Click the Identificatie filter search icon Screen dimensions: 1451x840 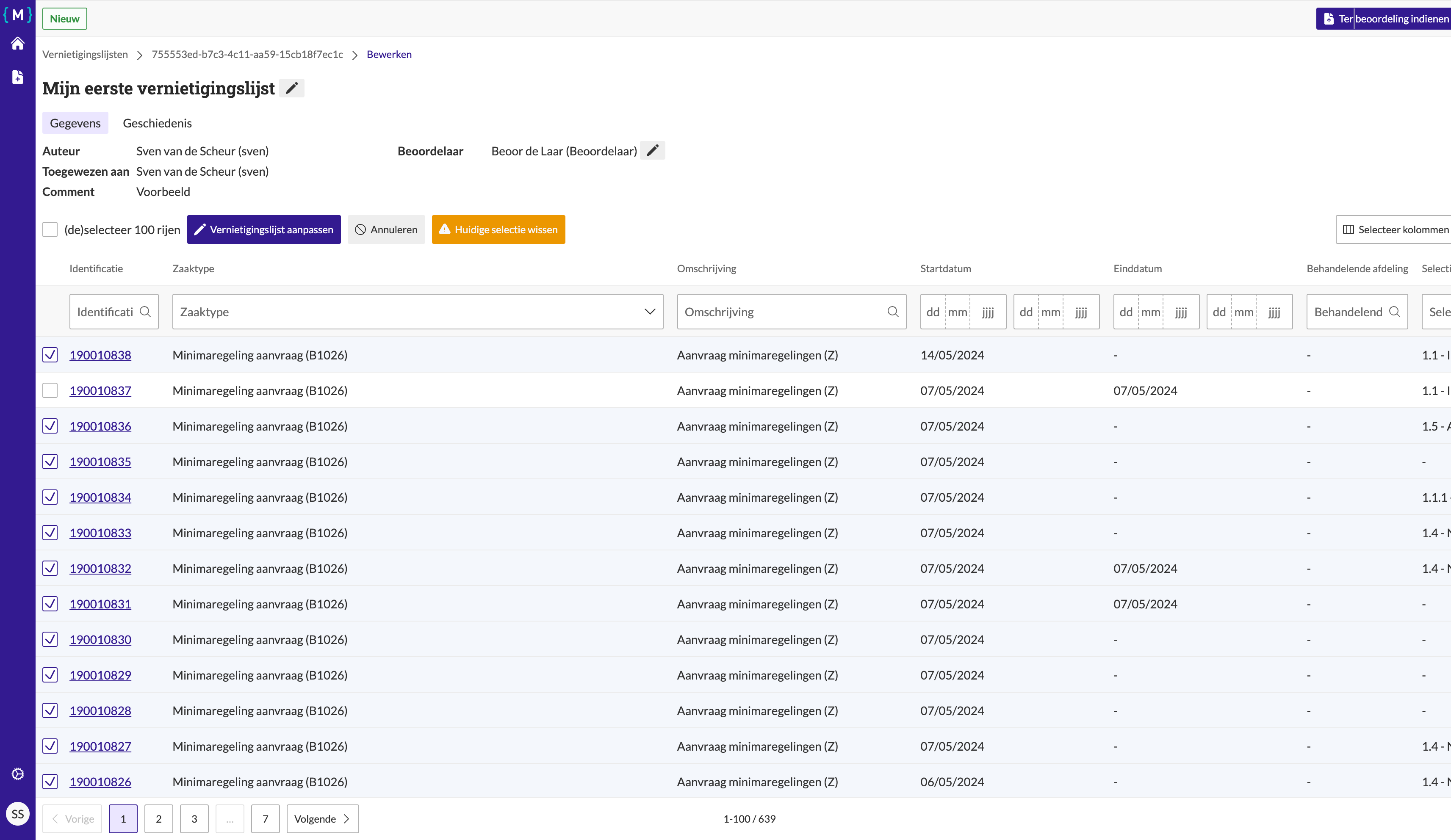click(146, 312)
